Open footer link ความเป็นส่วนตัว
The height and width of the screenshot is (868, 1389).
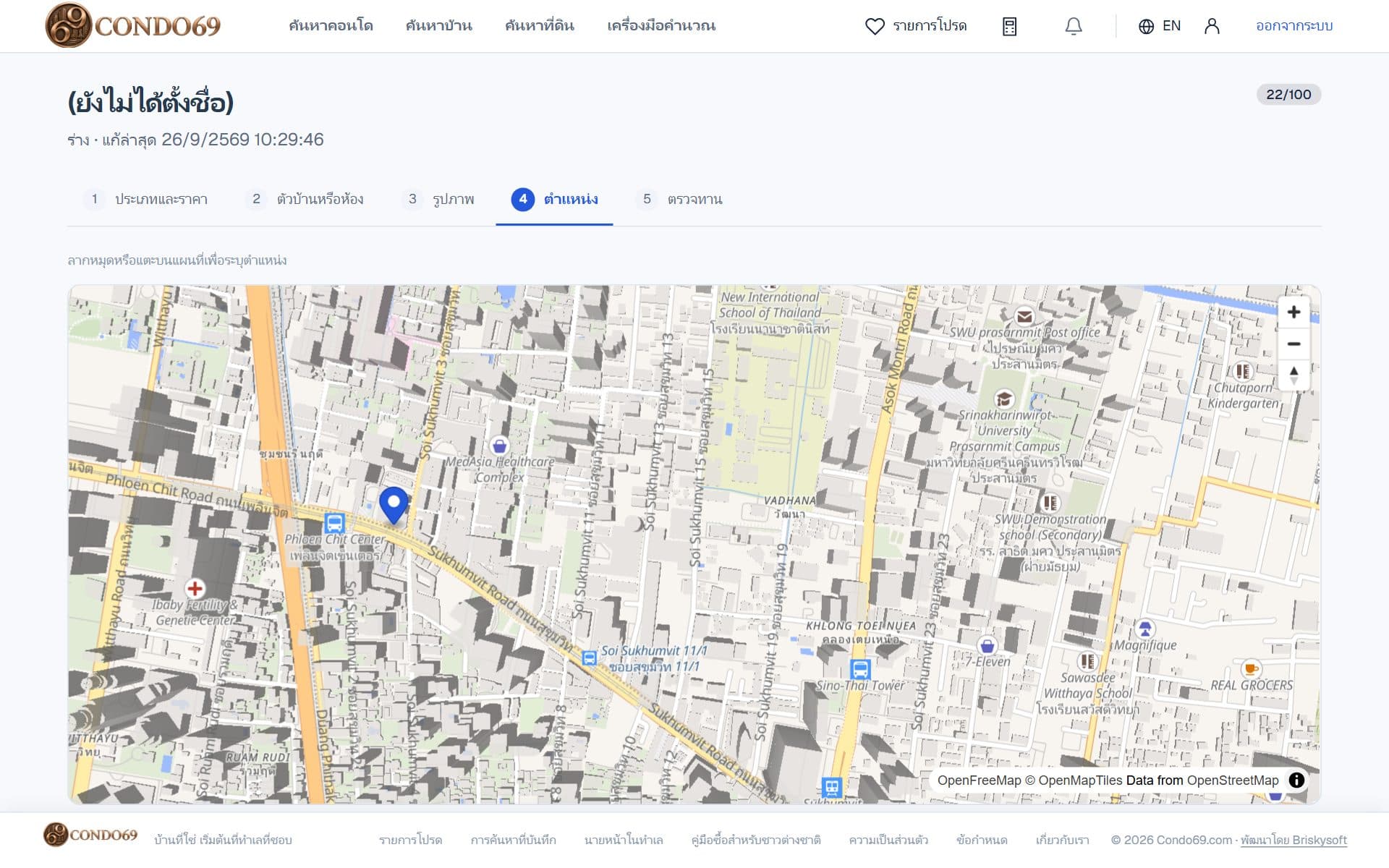pyautogui.click(x=888, y=840)
